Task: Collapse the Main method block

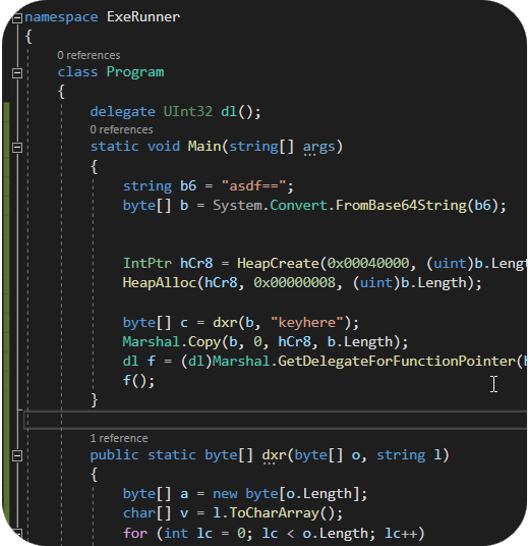Action: pyautogui.click(x=17, y=148)
